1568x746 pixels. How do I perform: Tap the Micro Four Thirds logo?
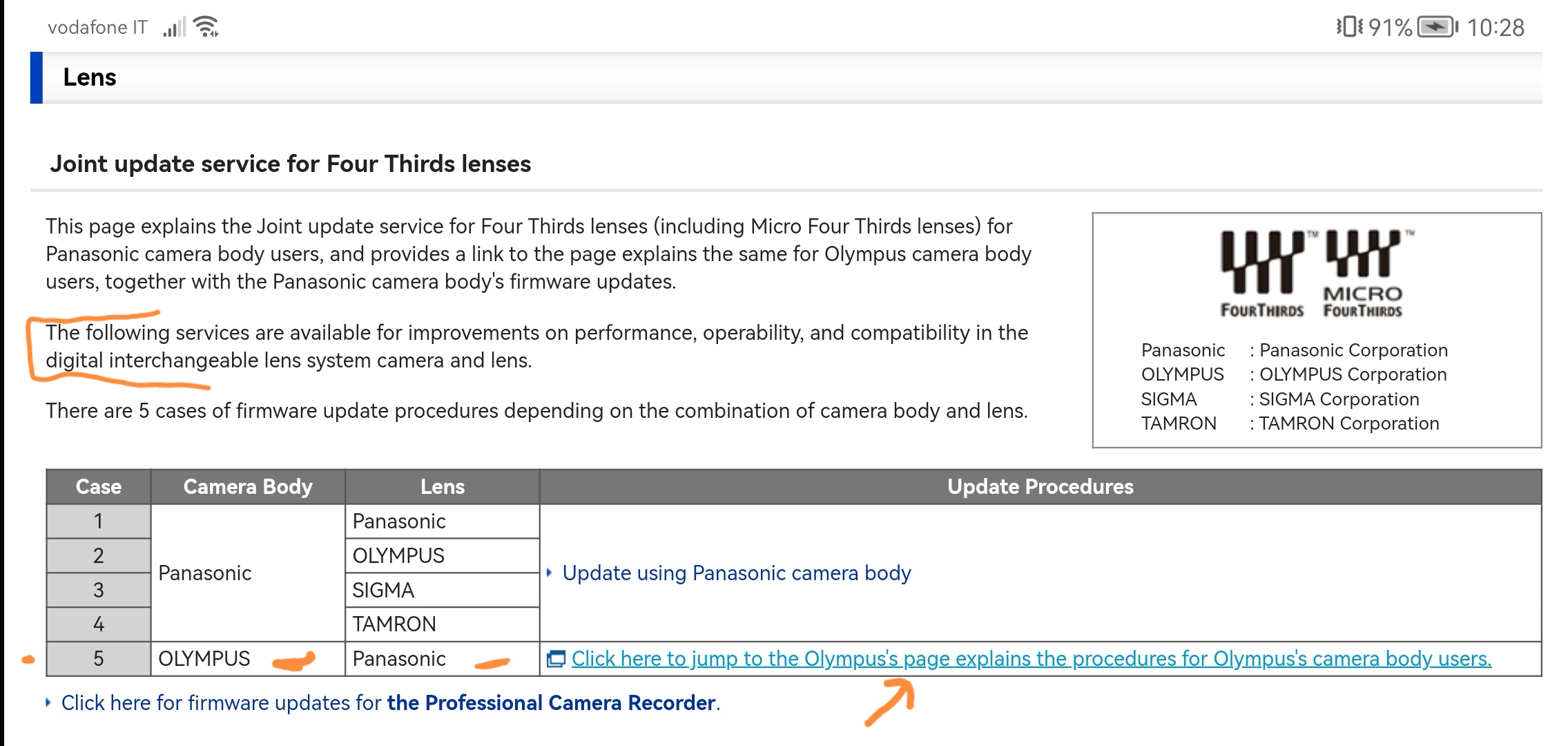click(x=1364, y=274)
